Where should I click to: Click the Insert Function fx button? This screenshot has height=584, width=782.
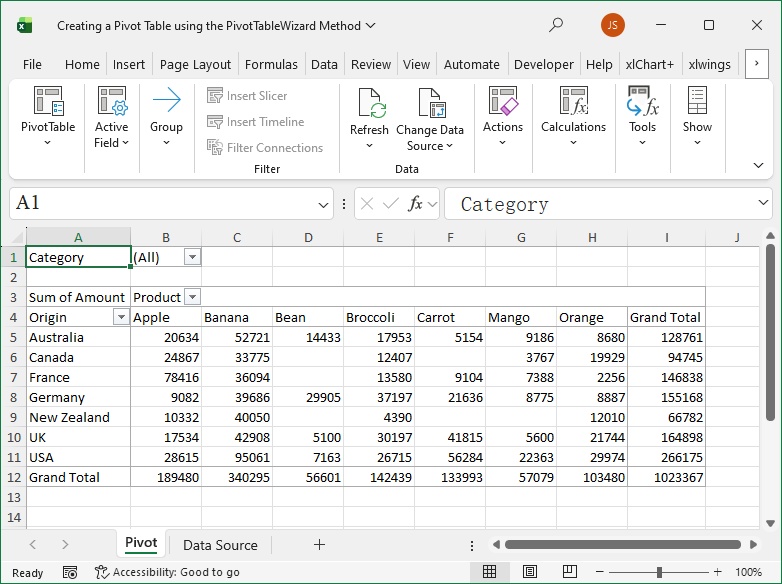[x=415, y=203]
